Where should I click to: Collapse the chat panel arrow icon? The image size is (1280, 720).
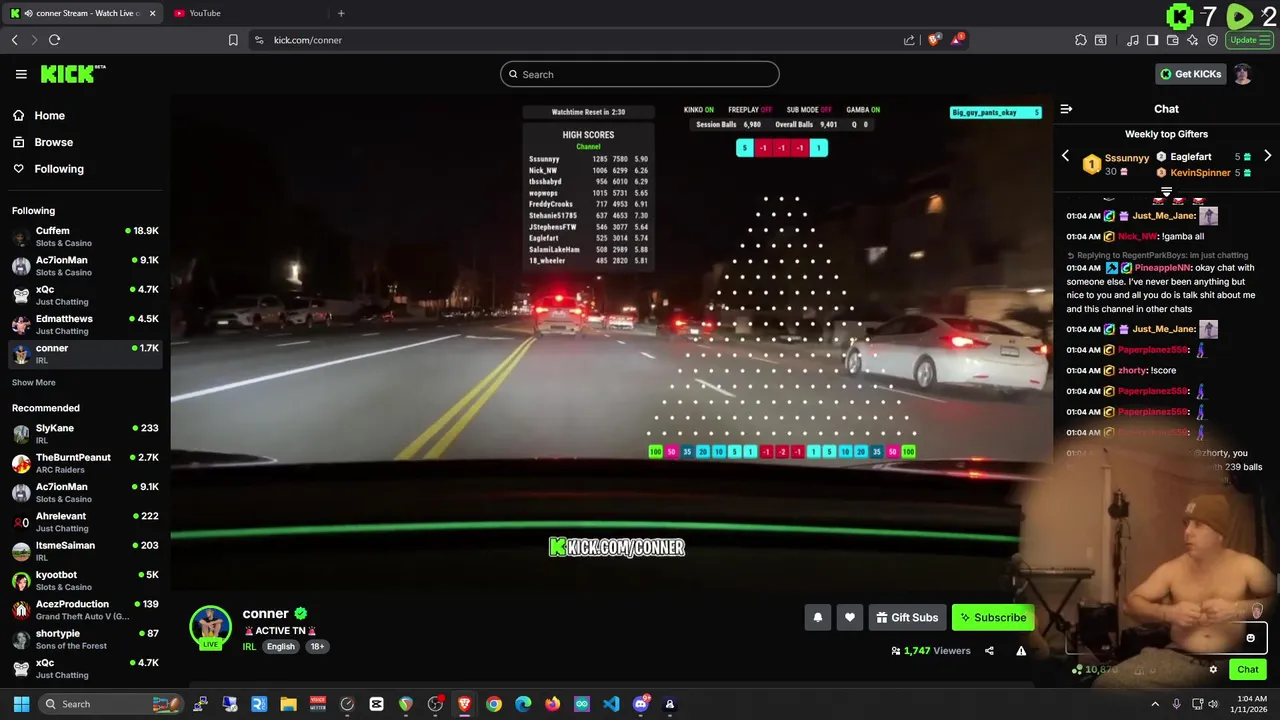point(1066,109)
